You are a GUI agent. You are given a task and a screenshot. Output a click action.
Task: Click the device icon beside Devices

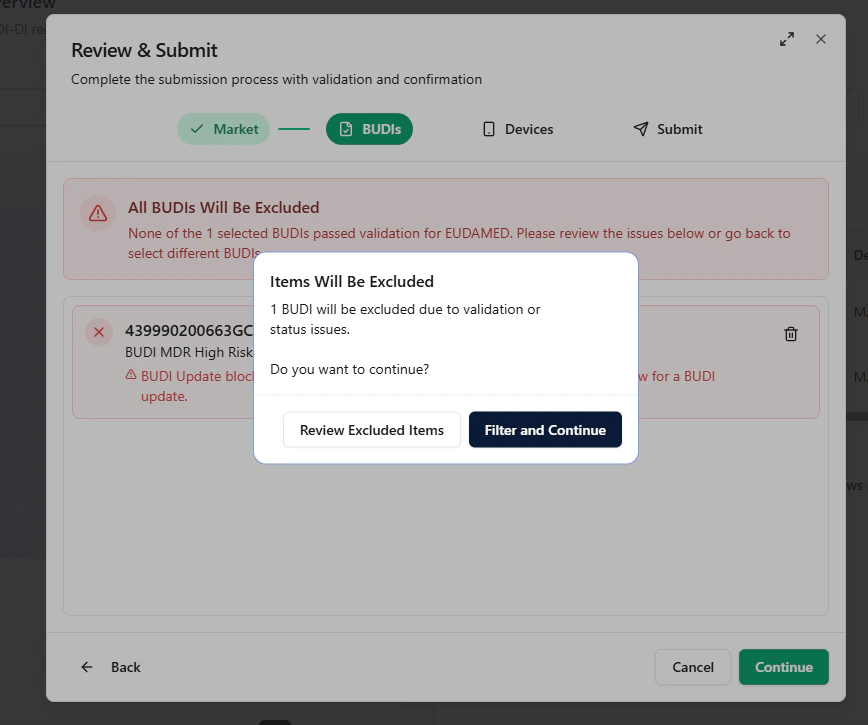pos(488,128)
